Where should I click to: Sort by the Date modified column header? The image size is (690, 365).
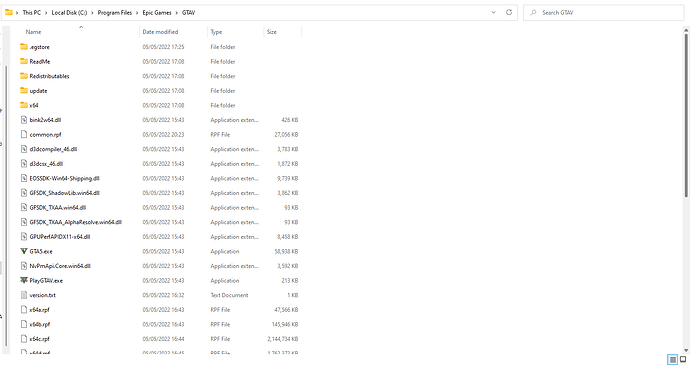pos(160,32)
